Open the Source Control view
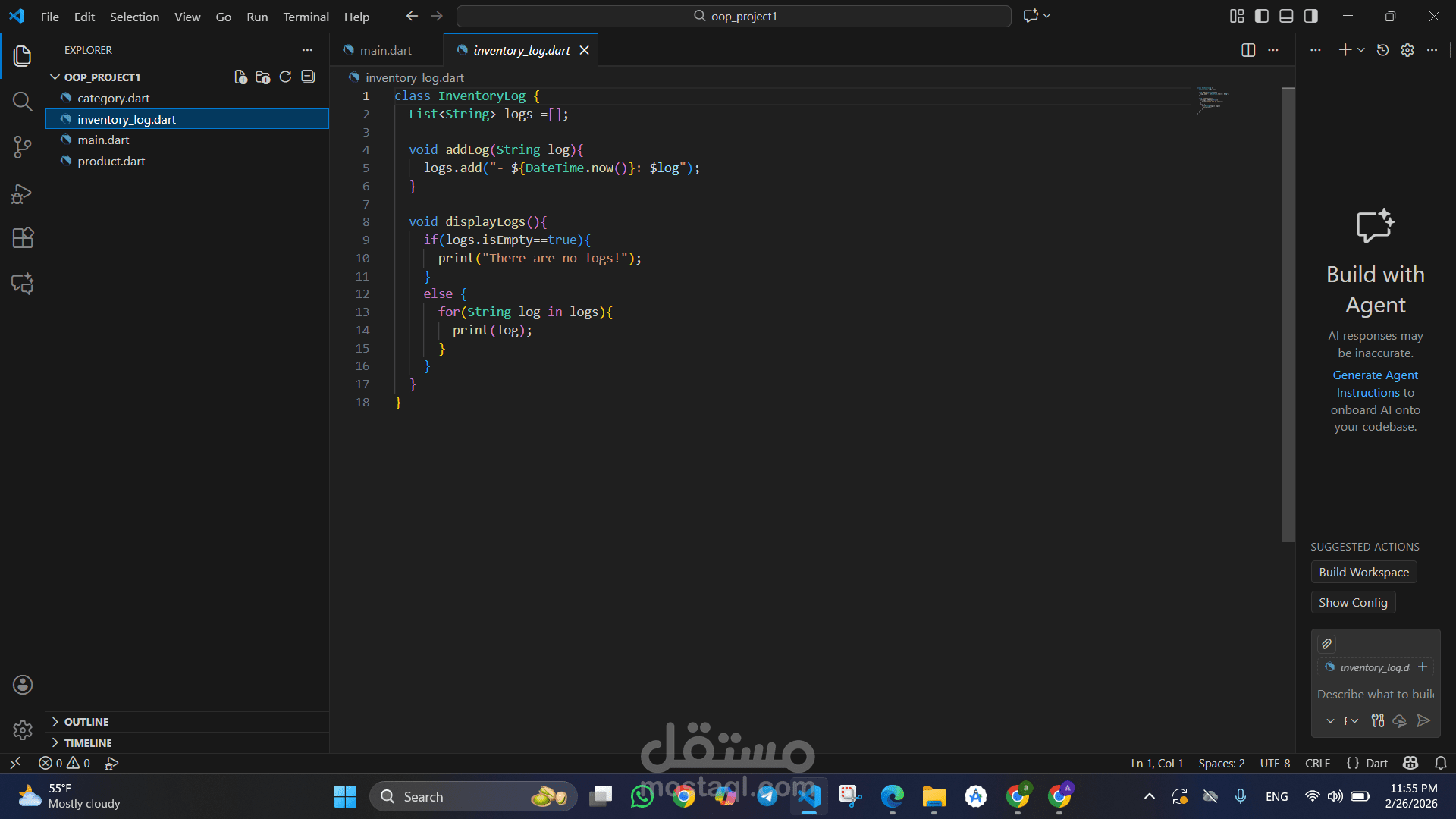Screen dimensions: 1456x819 22,147
